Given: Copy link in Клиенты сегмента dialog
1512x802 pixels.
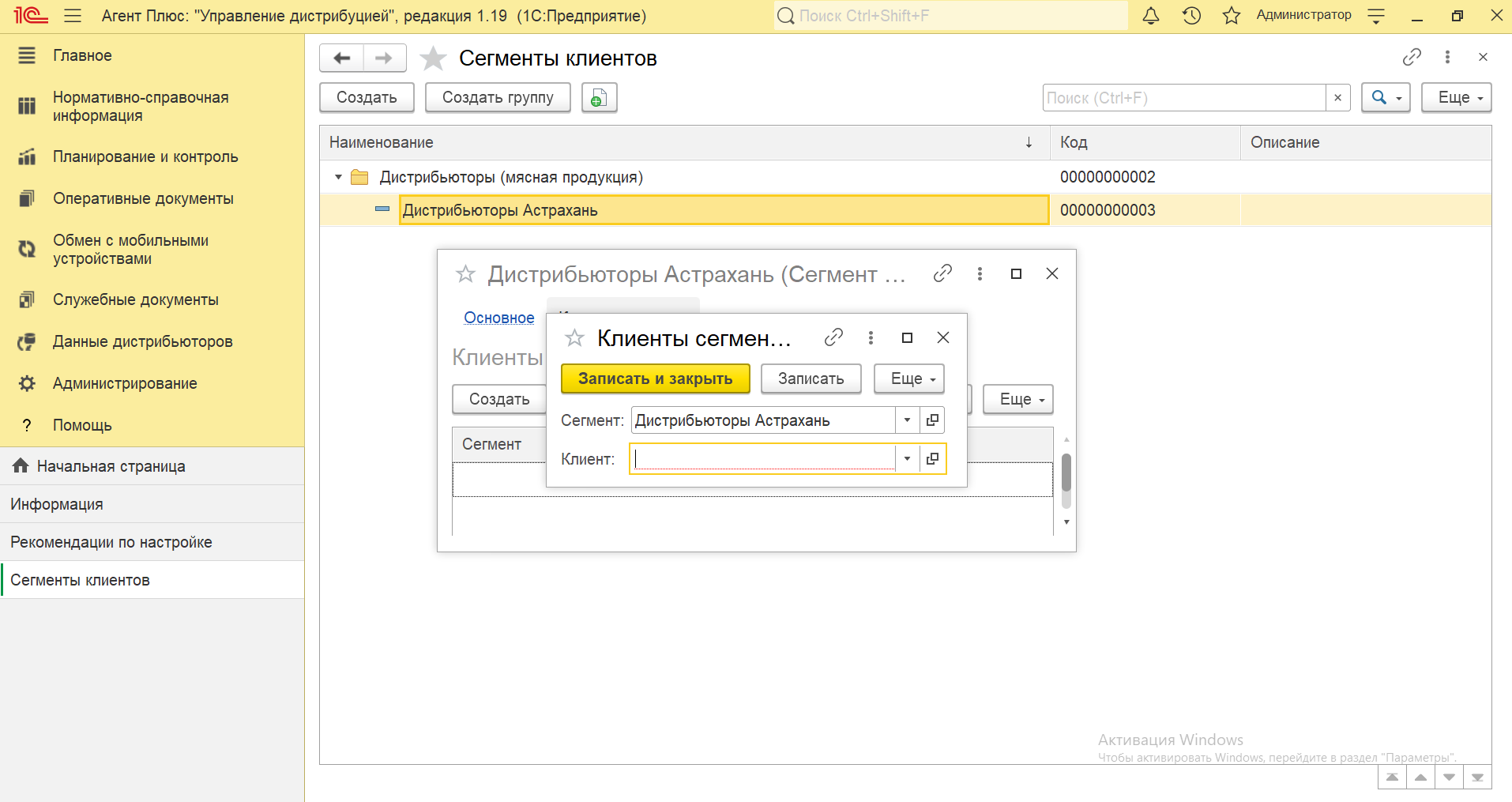Looking at the screenshot, I should 833,338.
